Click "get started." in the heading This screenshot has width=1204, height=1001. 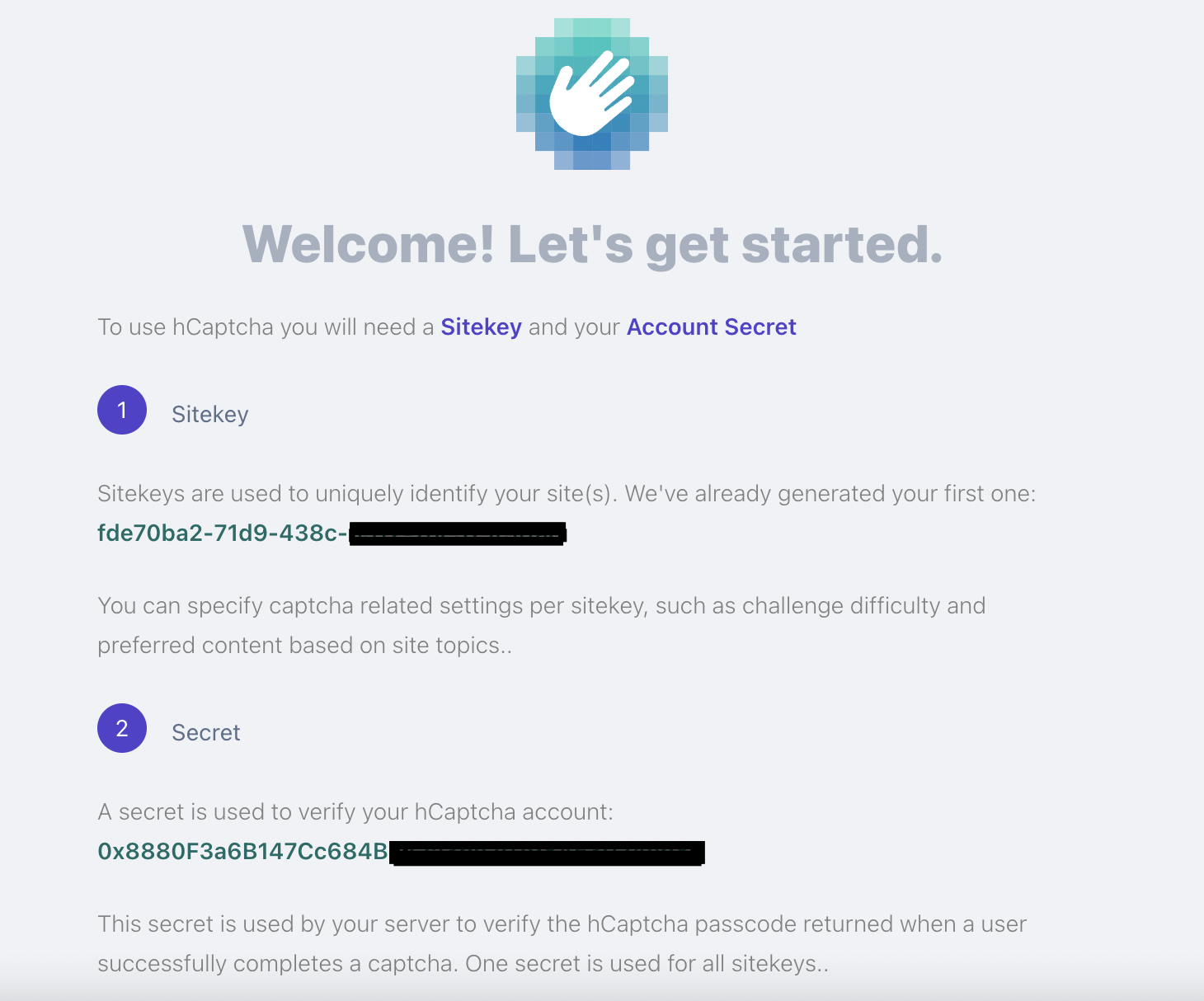pyautogui.click(x=793, y=245)
